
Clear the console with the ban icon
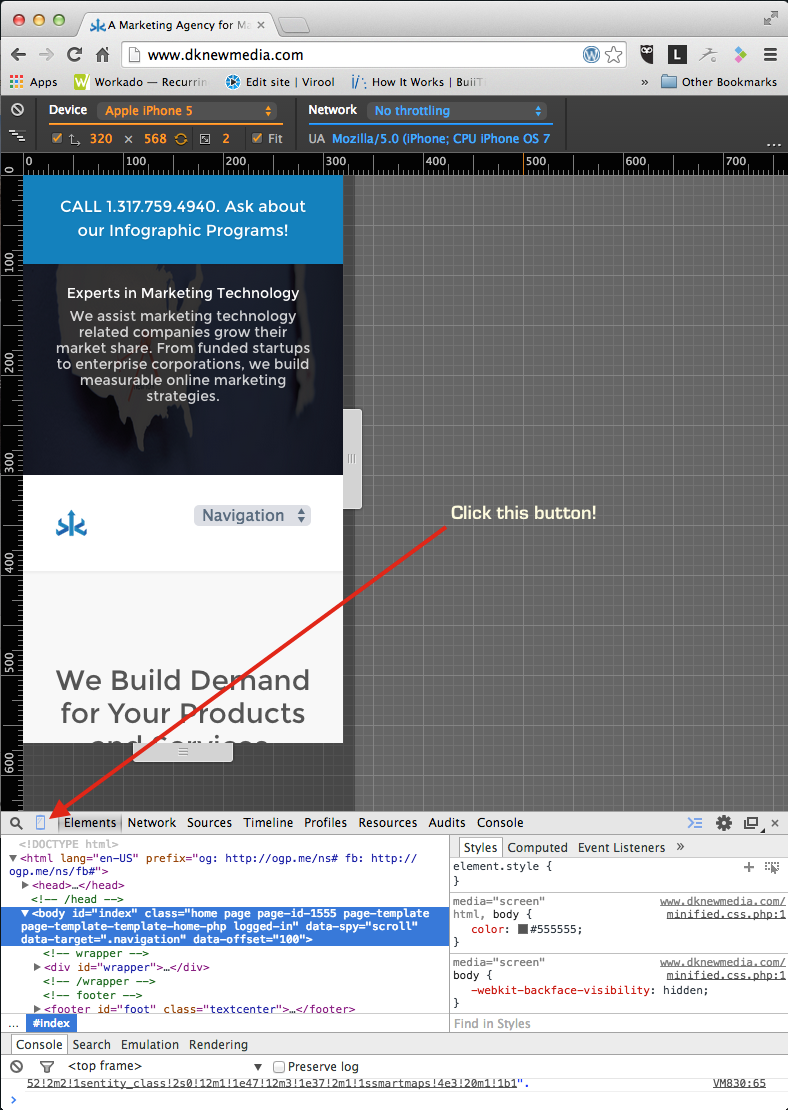17,1066
